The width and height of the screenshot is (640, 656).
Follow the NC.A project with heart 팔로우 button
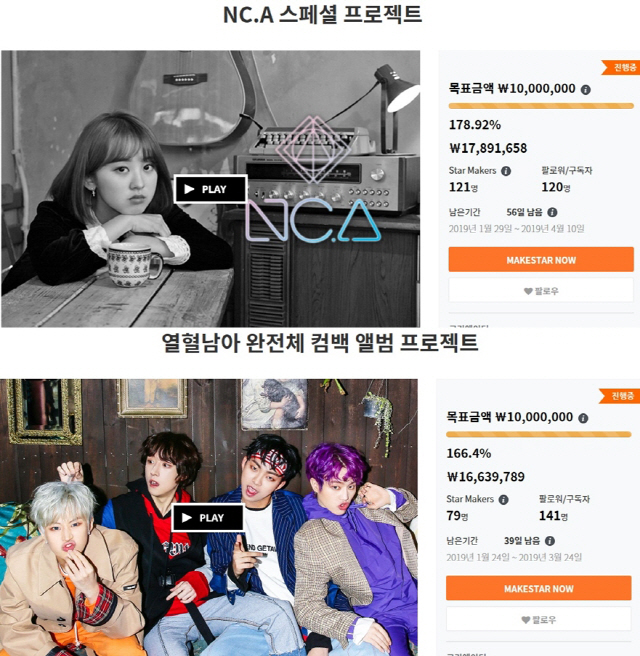541,291
